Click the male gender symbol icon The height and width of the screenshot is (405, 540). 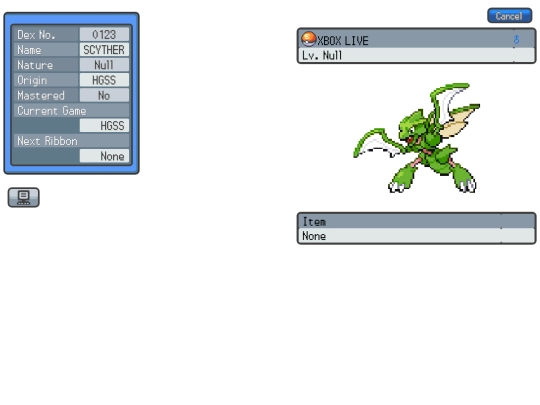(x=516, y=40)
